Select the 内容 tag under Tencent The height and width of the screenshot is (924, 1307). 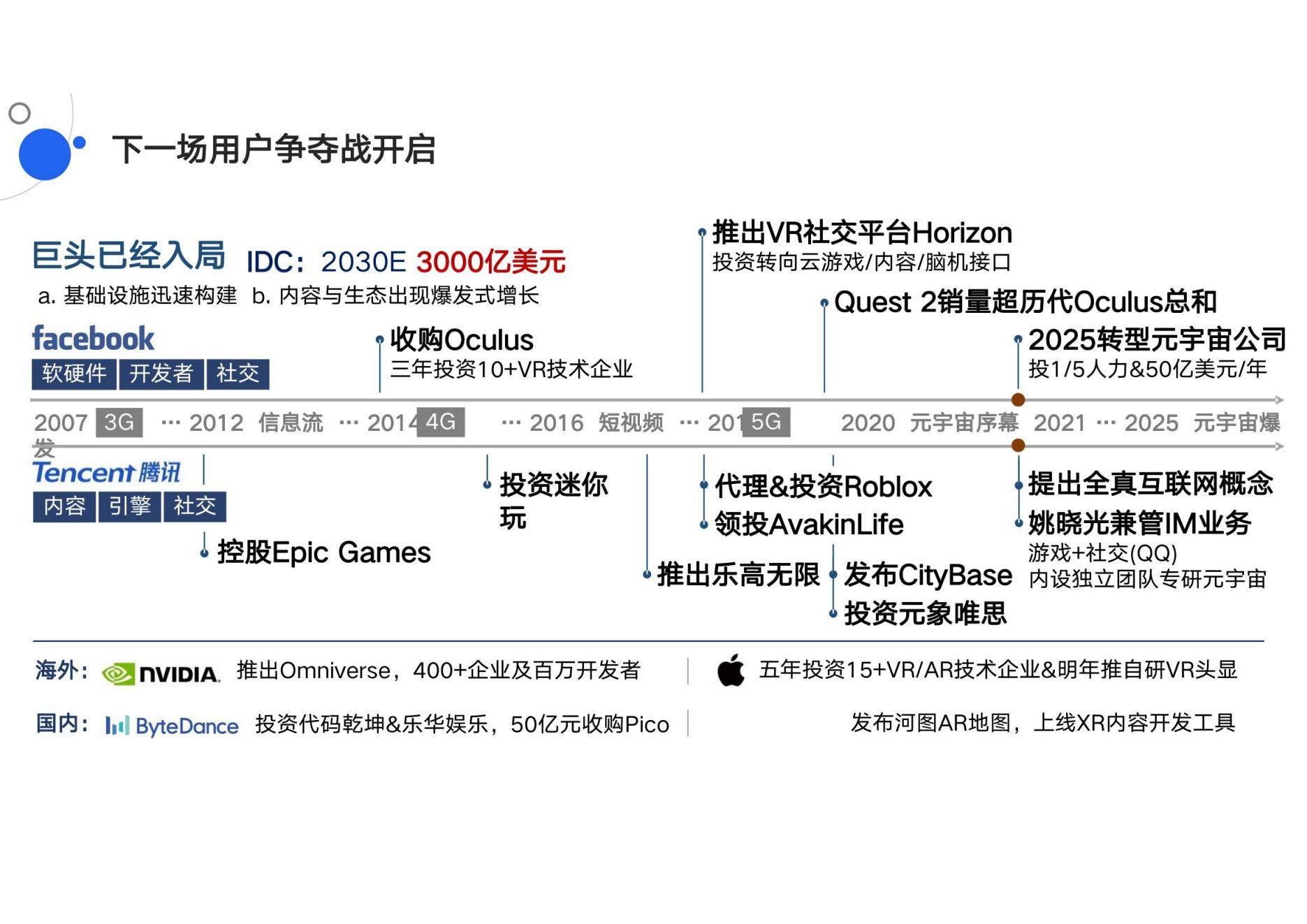click(x=64, y=506)
